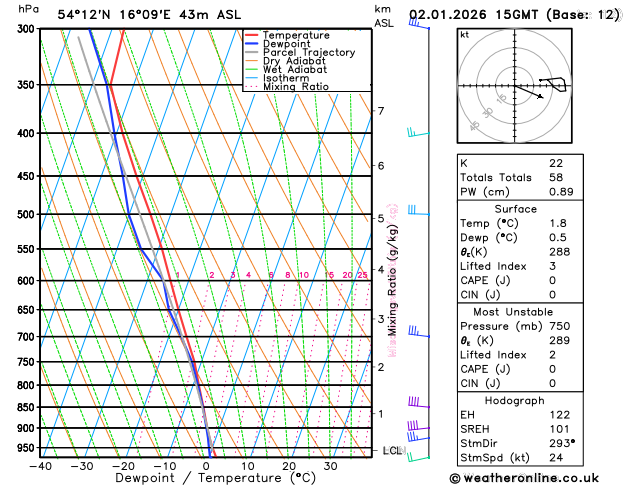The image size is (629, 486).
Task: Click the purple wind barb at 900 hPa
Action: [418, 425]
